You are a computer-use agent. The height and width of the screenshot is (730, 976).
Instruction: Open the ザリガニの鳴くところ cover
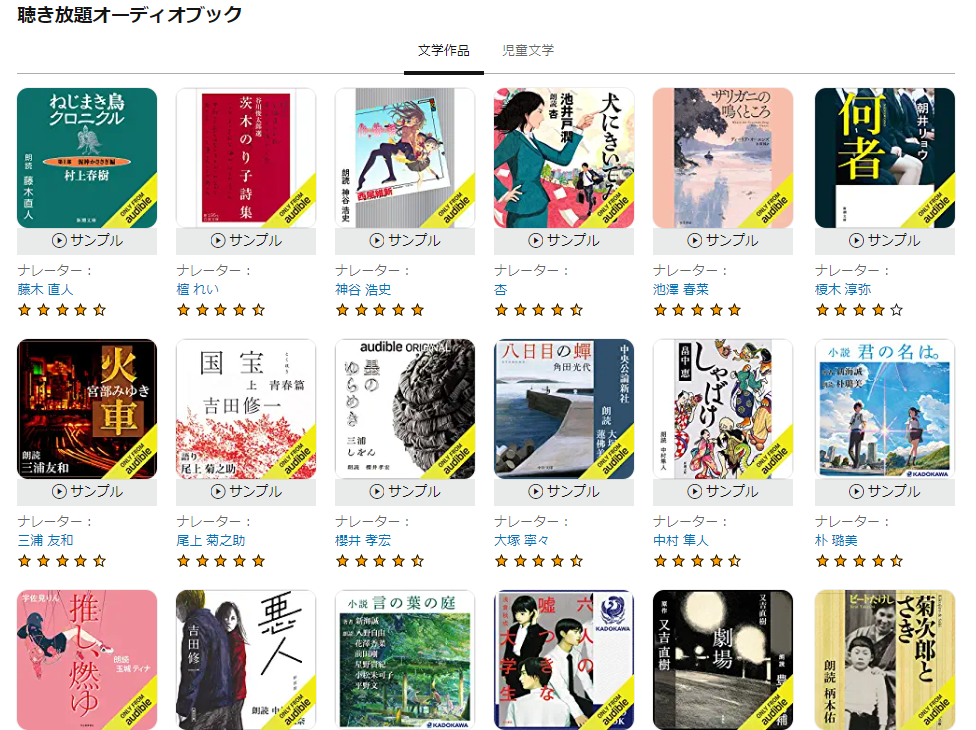(723, 158)
